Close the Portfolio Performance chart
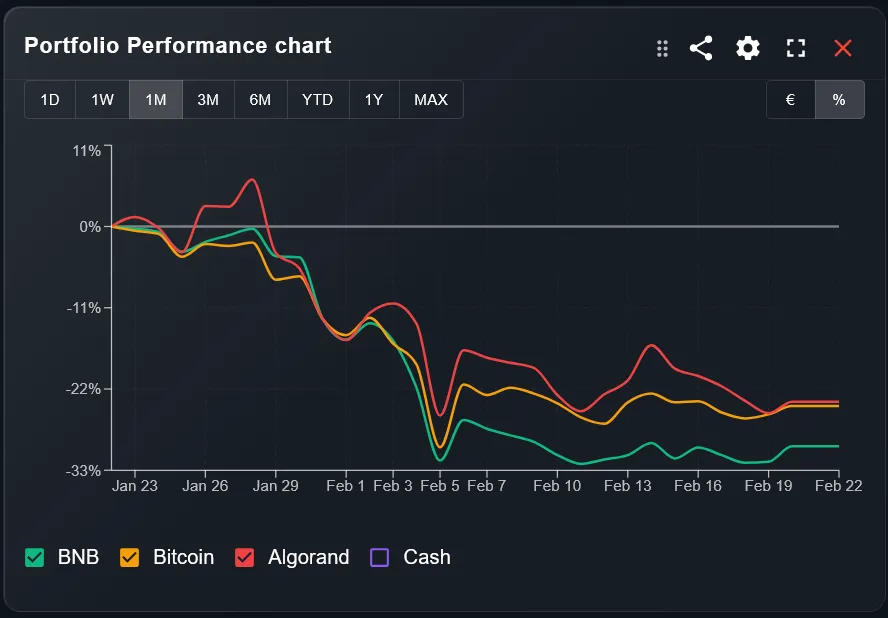The height and width of the screenshot is (618, 888). [843, 47]
